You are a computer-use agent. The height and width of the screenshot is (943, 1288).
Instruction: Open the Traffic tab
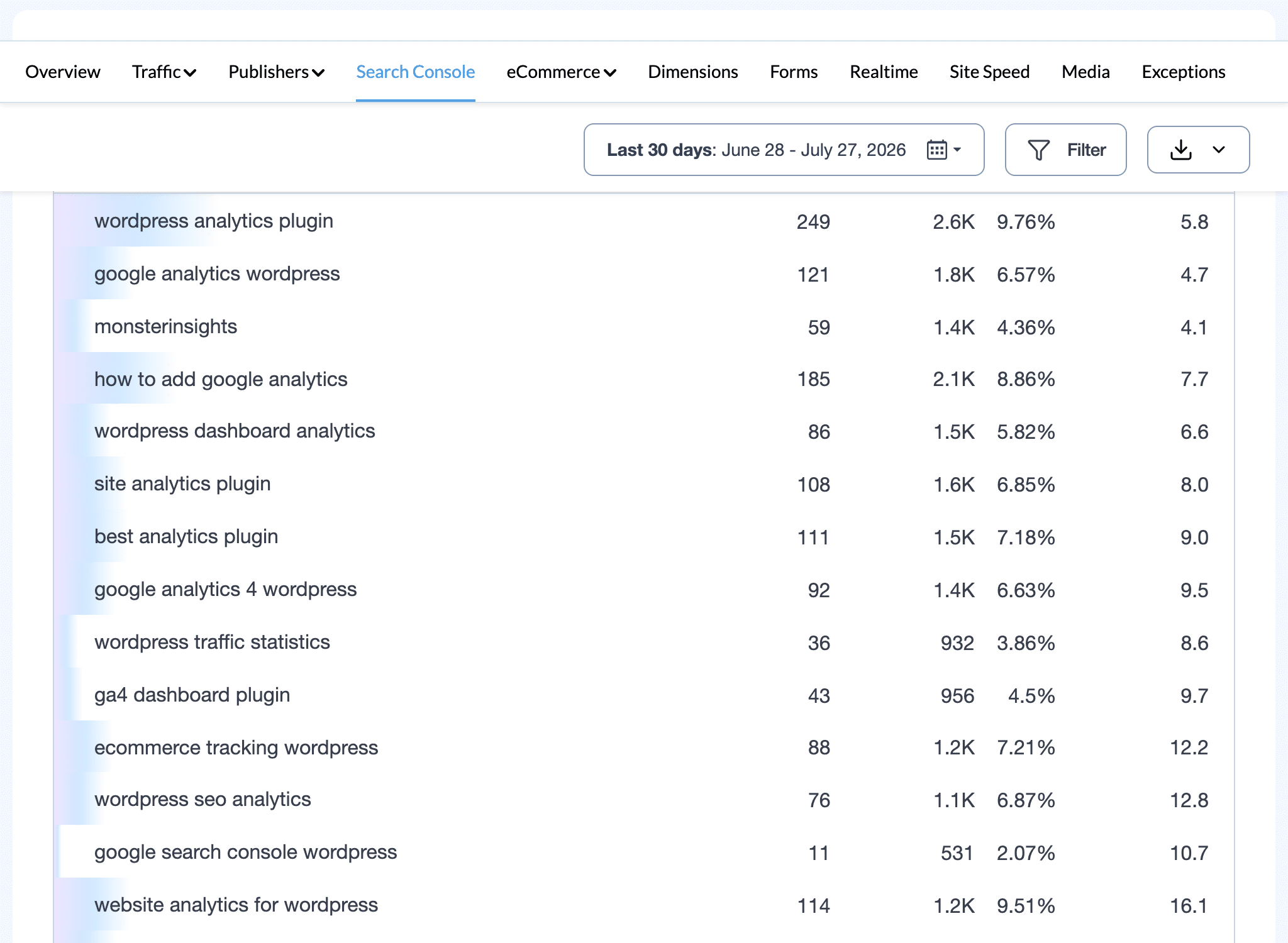click(157, 72)
